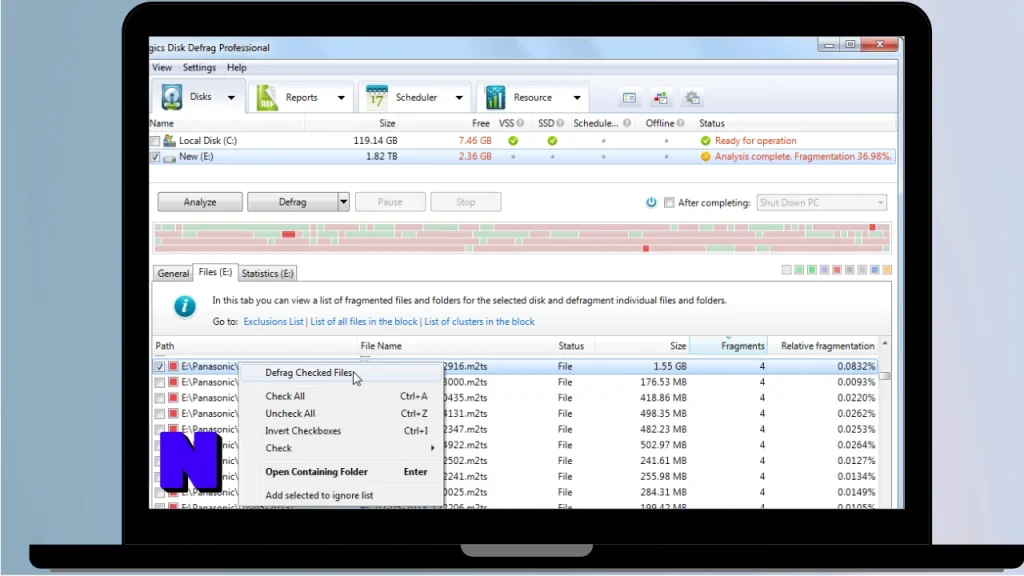Click the purple legend color swatch
The image size is (1024, 576).
[x=824, y=270]
